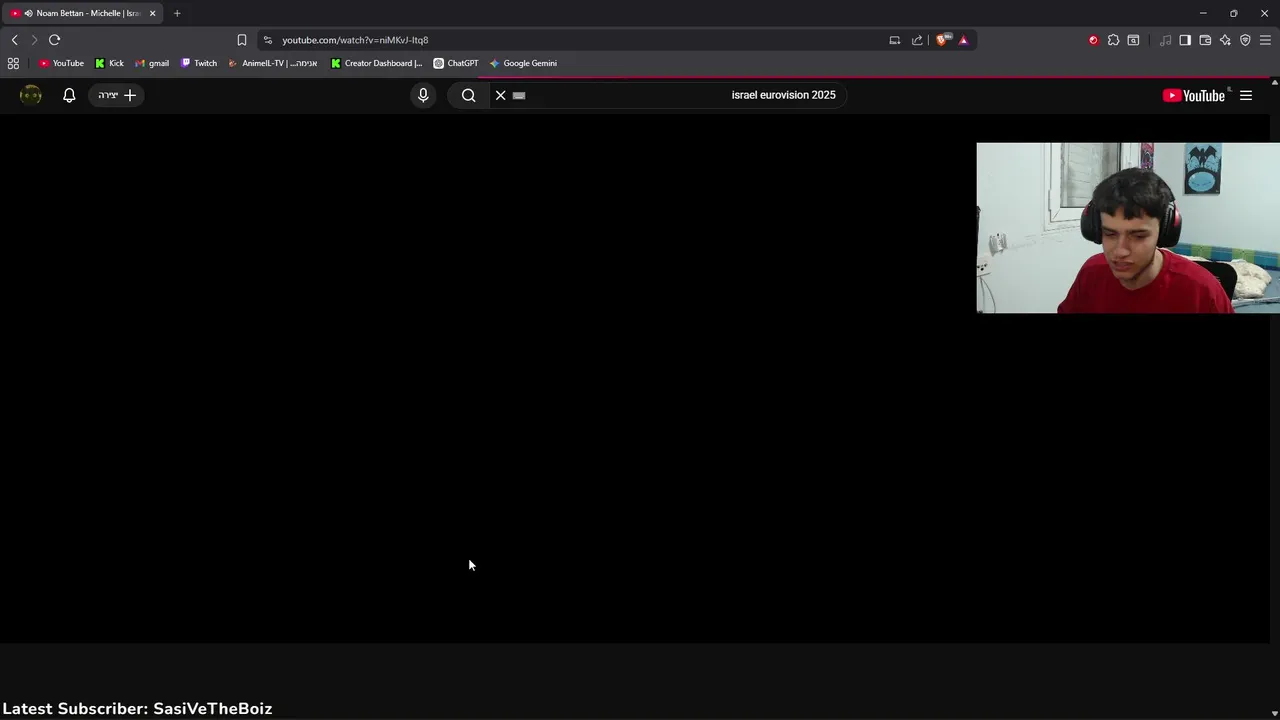This screenshot has width=1280, height=720.
Task: Open Brave Rewards triangle icon
Action: pyautogui.click(x=963, y=40)
